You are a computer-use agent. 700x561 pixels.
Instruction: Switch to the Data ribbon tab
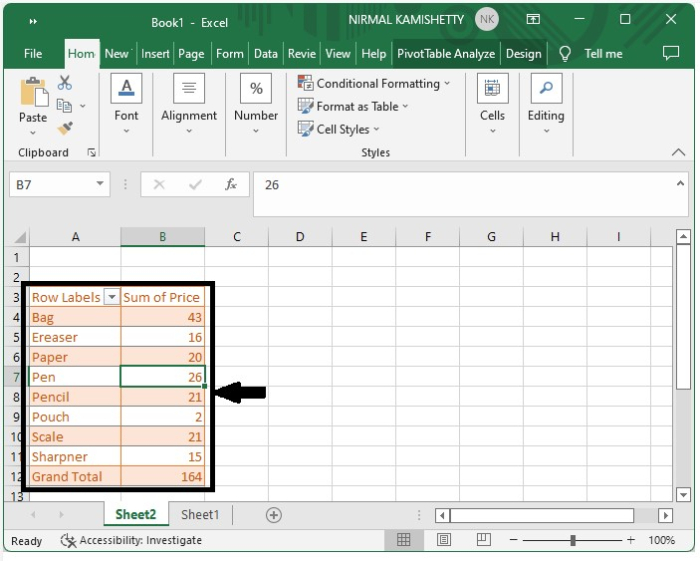[266, 54]
